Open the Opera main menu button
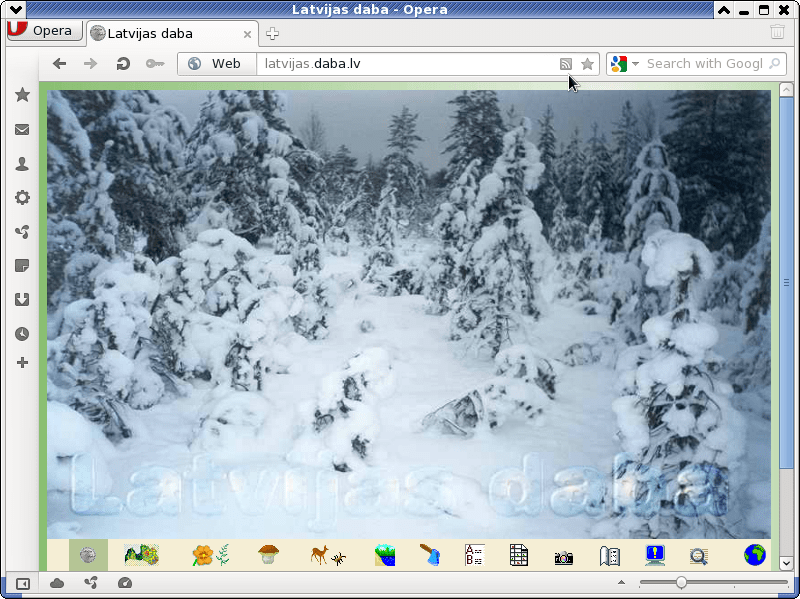800x599 pixels. 44,31
